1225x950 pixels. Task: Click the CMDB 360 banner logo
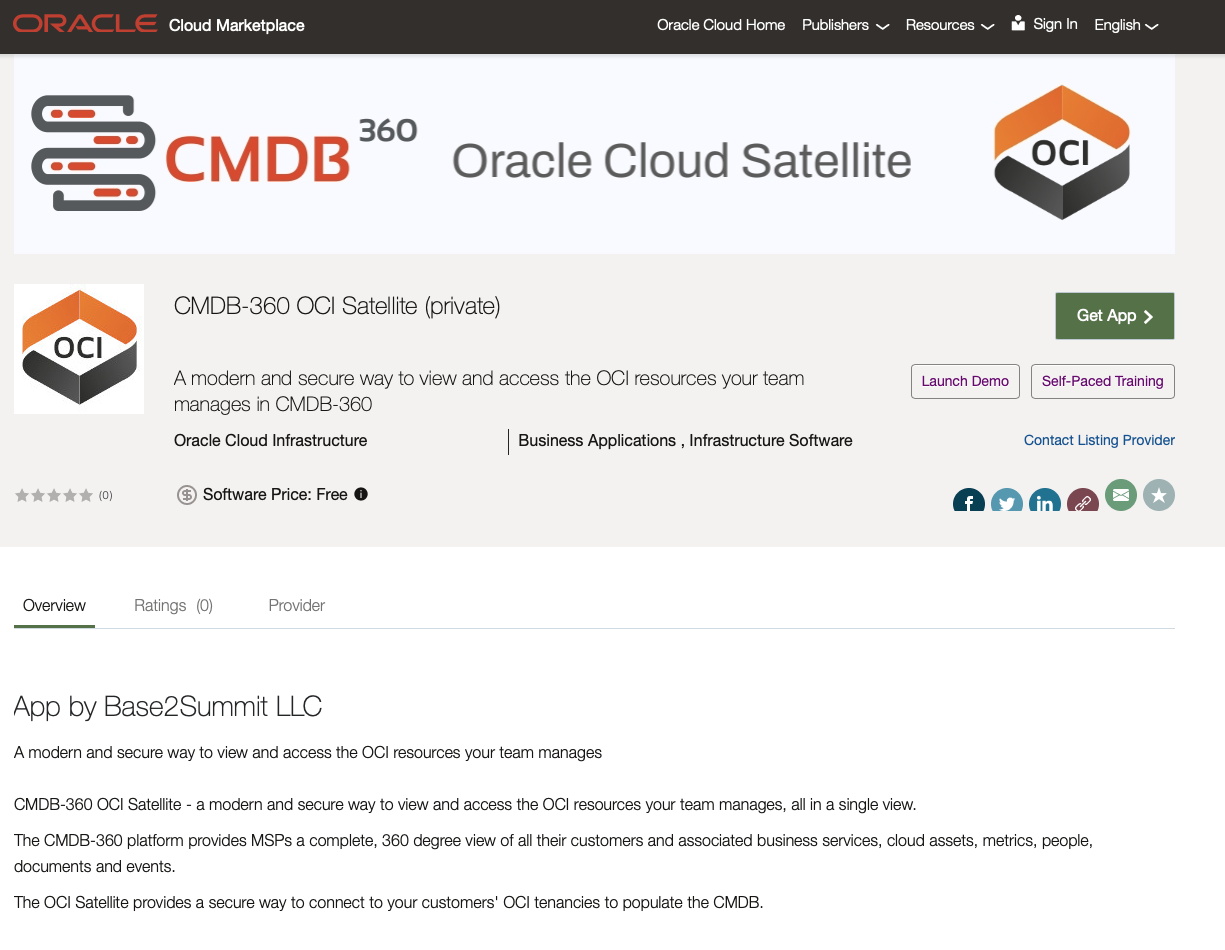(x=225, y=153)
